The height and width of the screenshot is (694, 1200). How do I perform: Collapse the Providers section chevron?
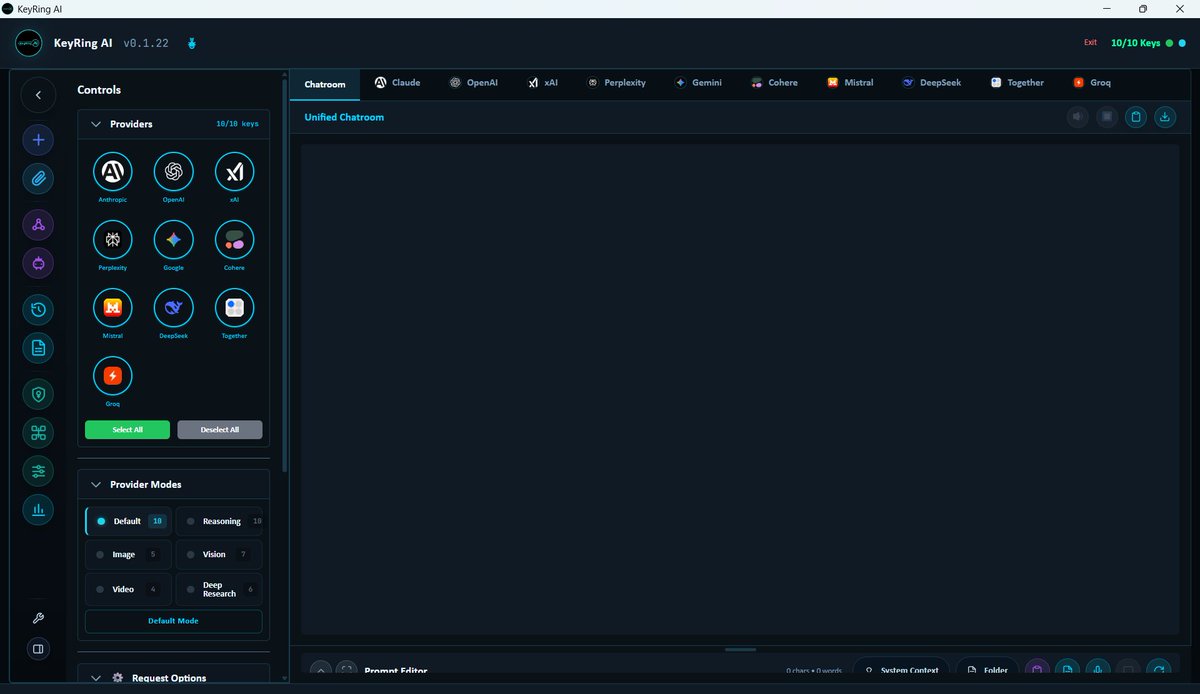(96, 124)
